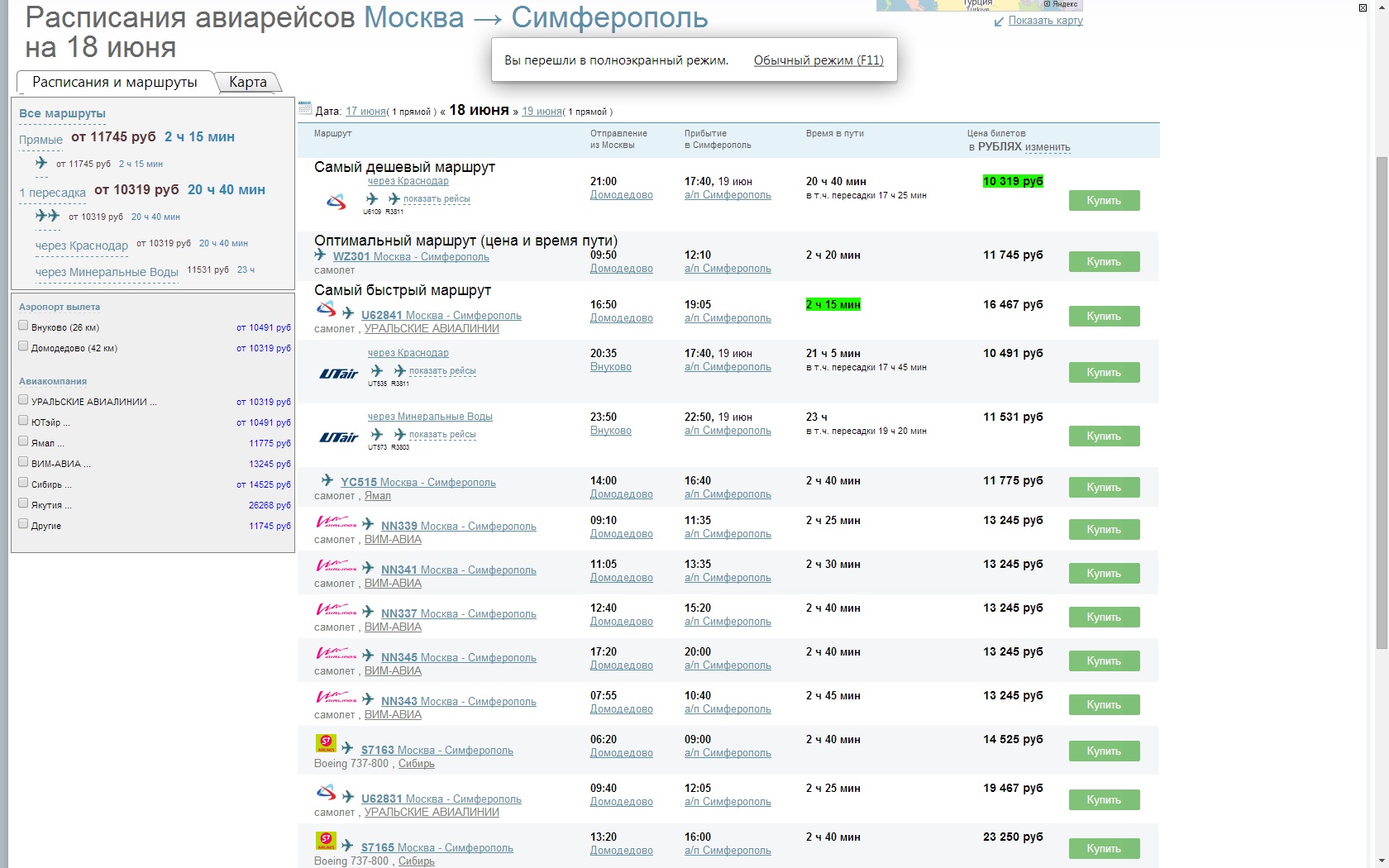Click the Ural Airlines logo in cheapest route row
This screenshot has width=1389, height=868.
(x=336, y=201)
